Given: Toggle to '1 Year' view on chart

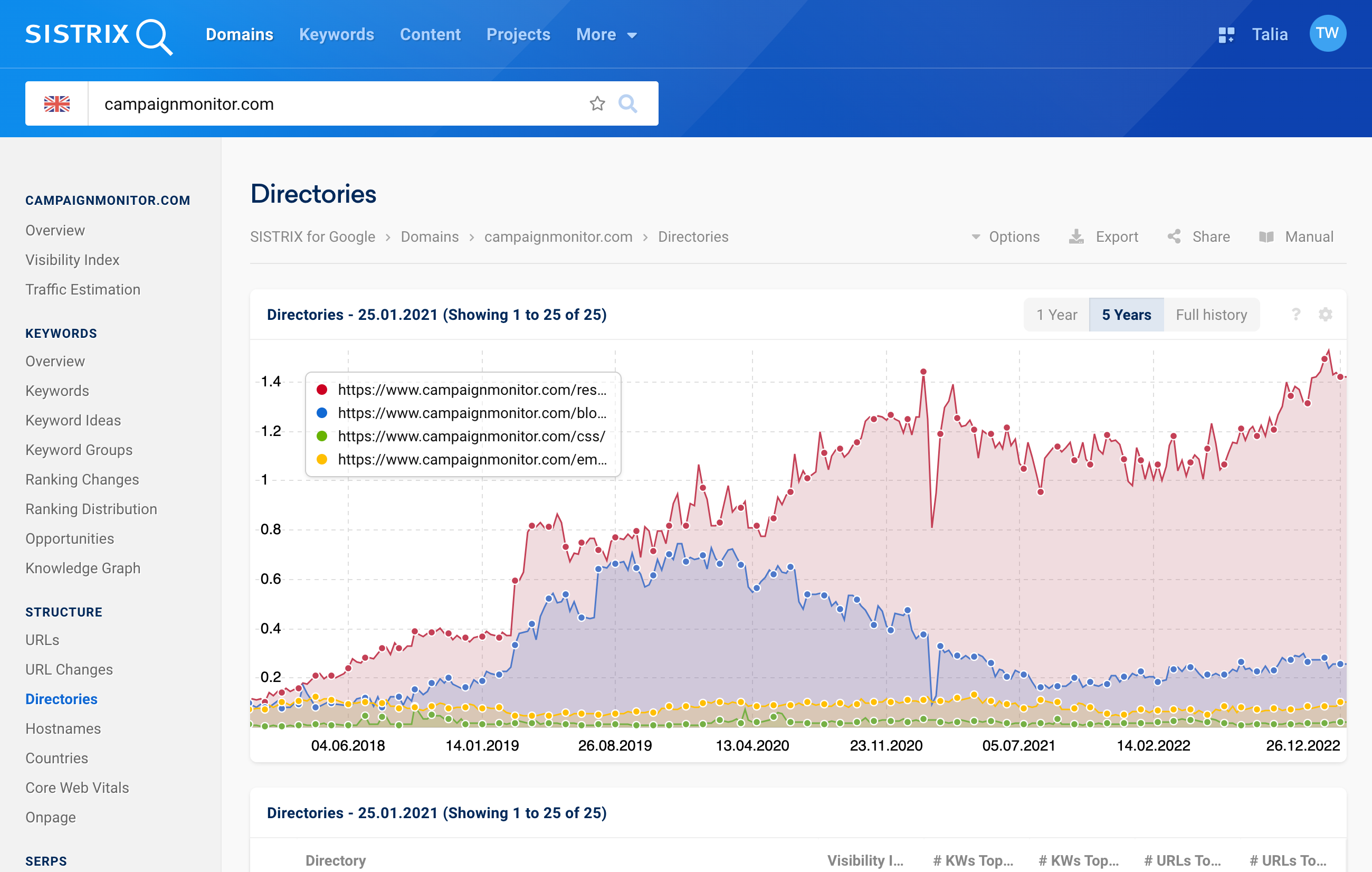Looking at the screenshot, I should [1056, 314].
